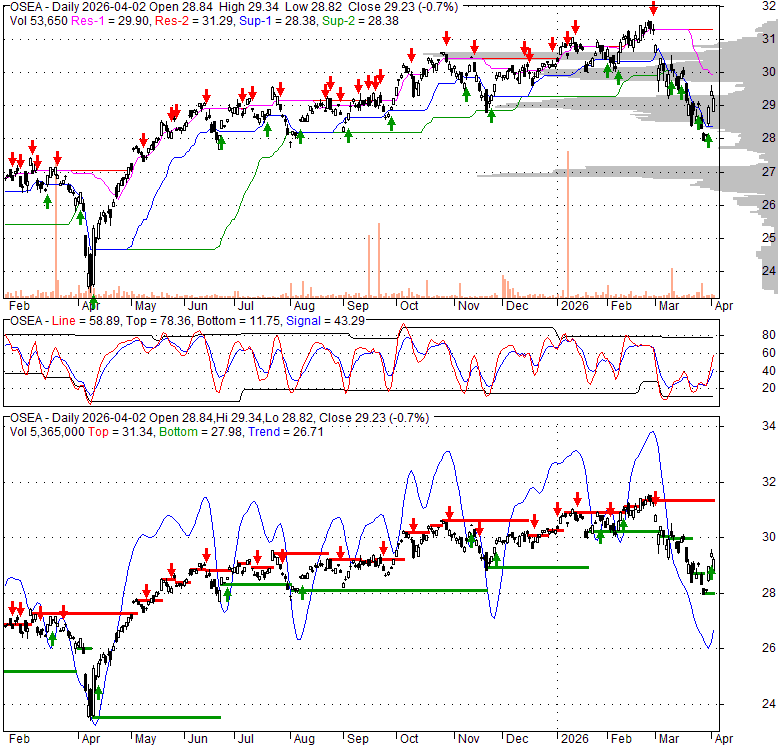780x745 pixels.
Task: Click the red sell arrow at the late-February 2026 peak in the top chart
Action: [x=653, y=9]
